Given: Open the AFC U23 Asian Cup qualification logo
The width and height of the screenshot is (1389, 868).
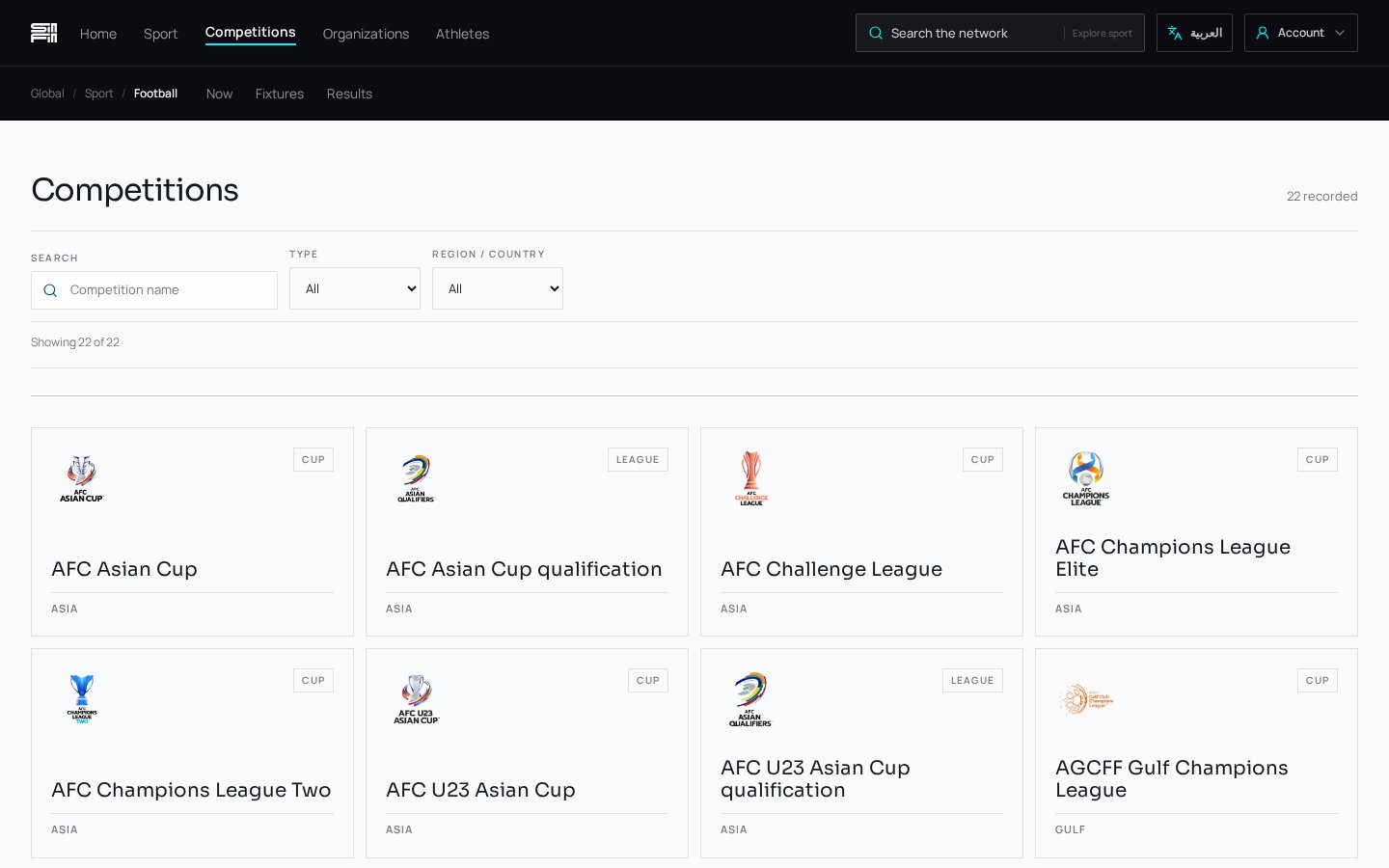Looking at the screenshot, I should (x=751, y=699).
